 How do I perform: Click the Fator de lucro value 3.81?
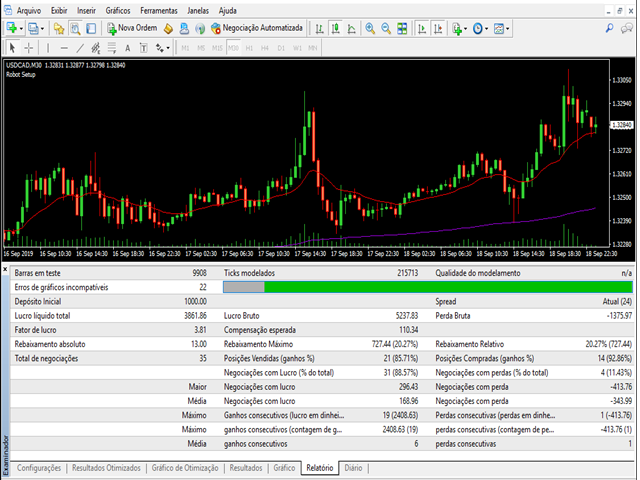coord(200,330)
